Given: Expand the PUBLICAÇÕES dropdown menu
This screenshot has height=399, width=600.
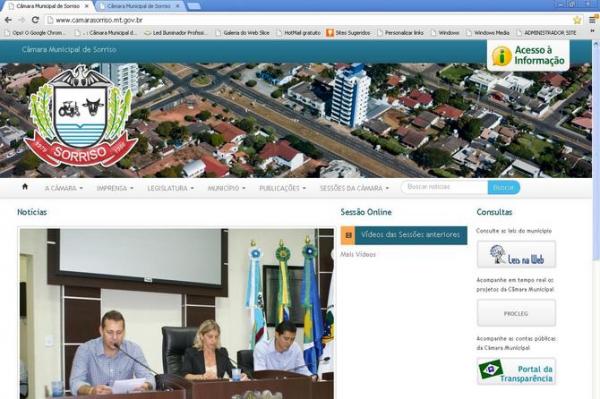Looking at the screenshot, I should coord(282,188).
